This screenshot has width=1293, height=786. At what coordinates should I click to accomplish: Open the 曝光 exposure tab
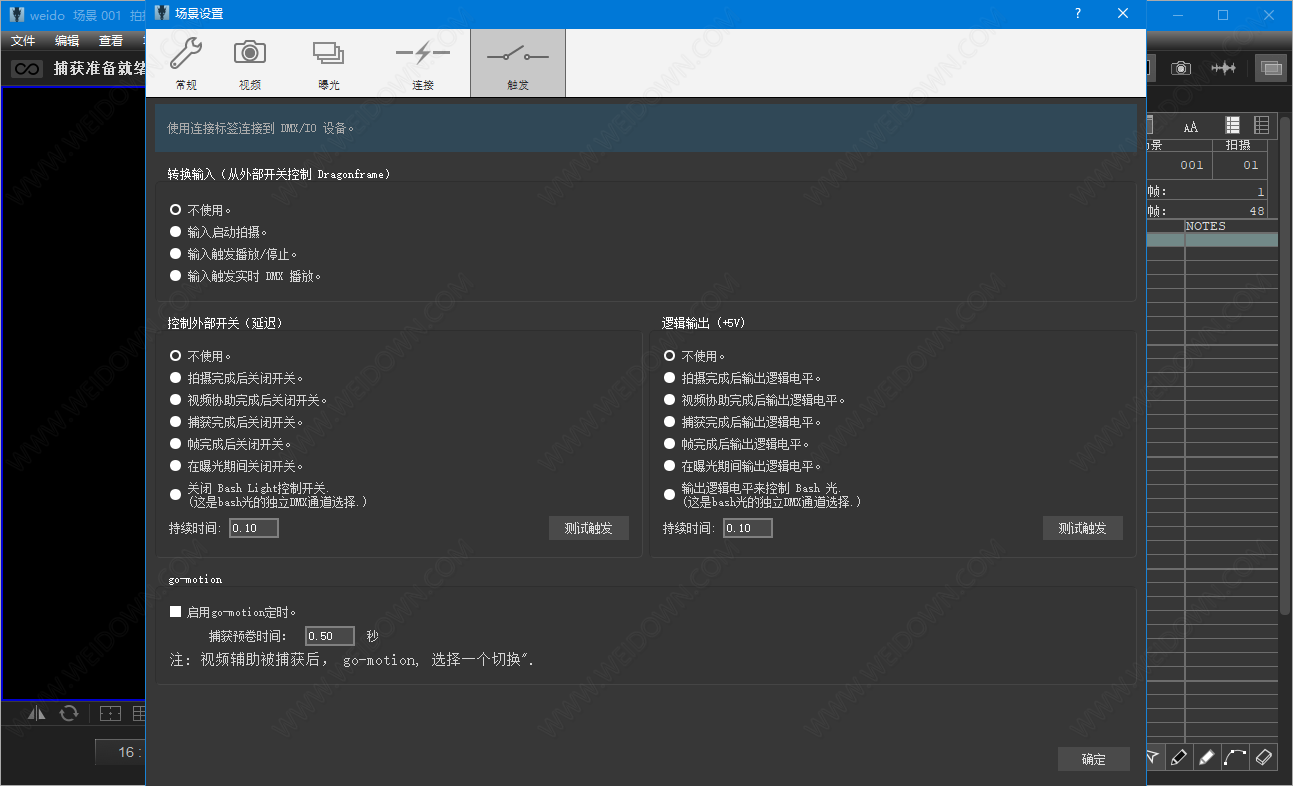pos(328,63)
